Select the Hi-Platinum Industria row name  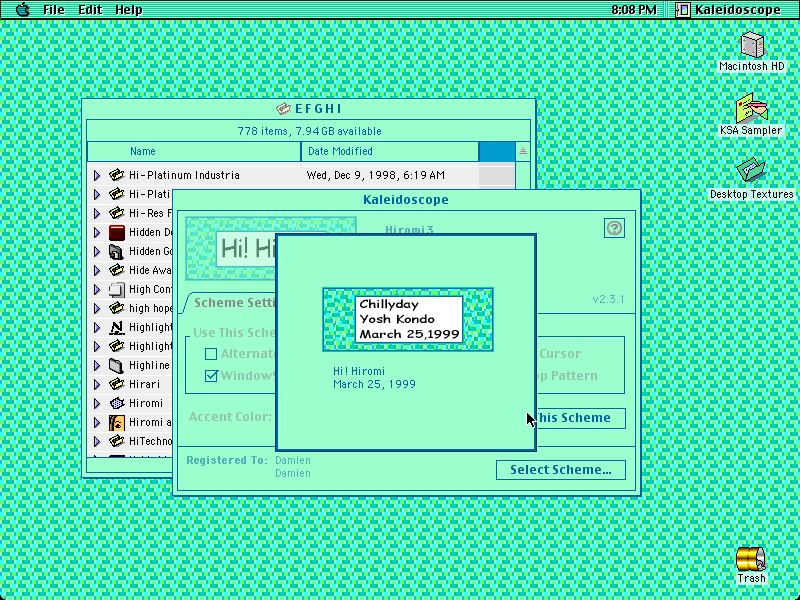pyautogui.click(x=184, y=176)
